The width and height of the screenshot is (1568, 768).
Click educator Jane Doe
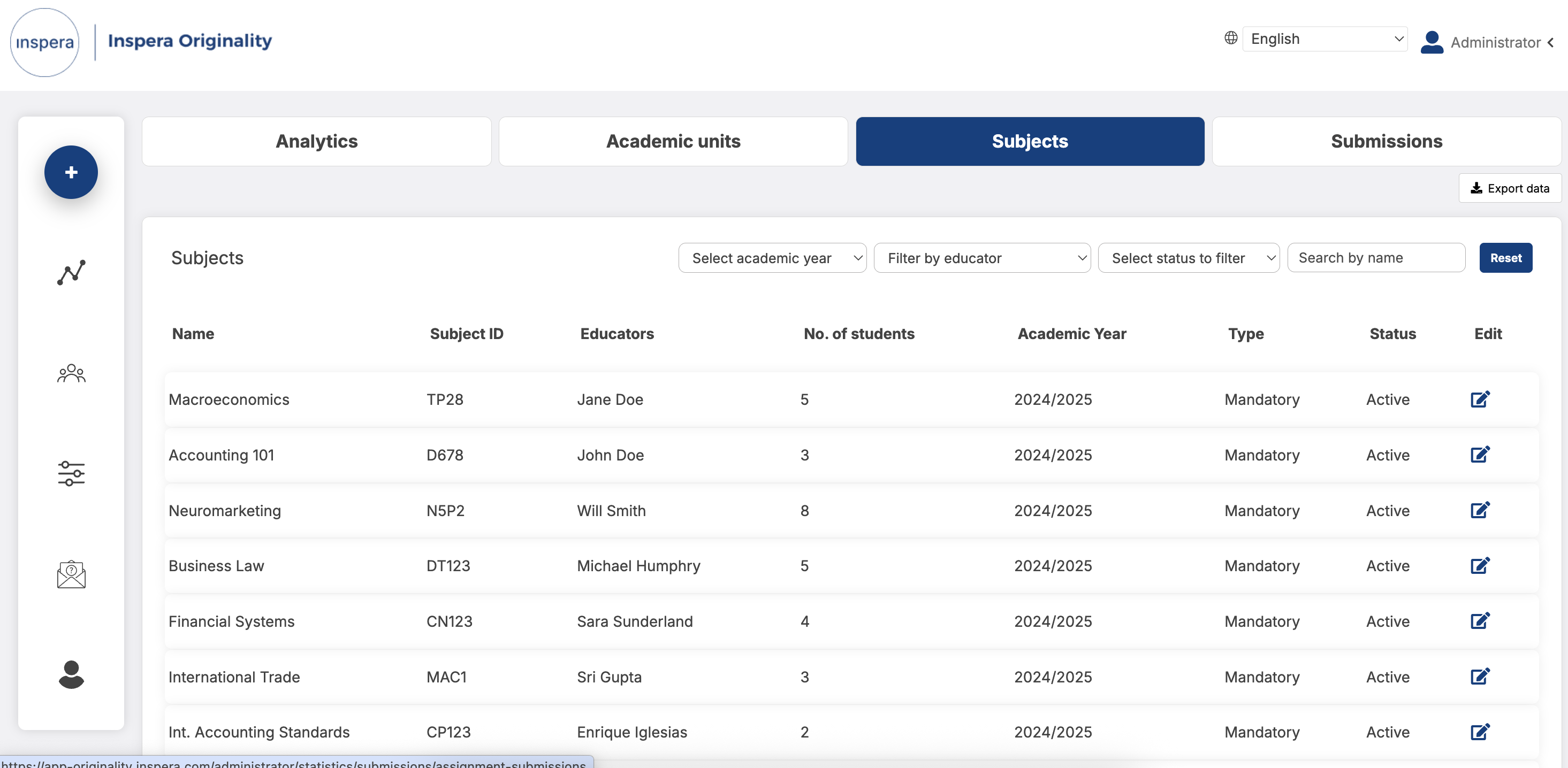[x=610, y=400]
